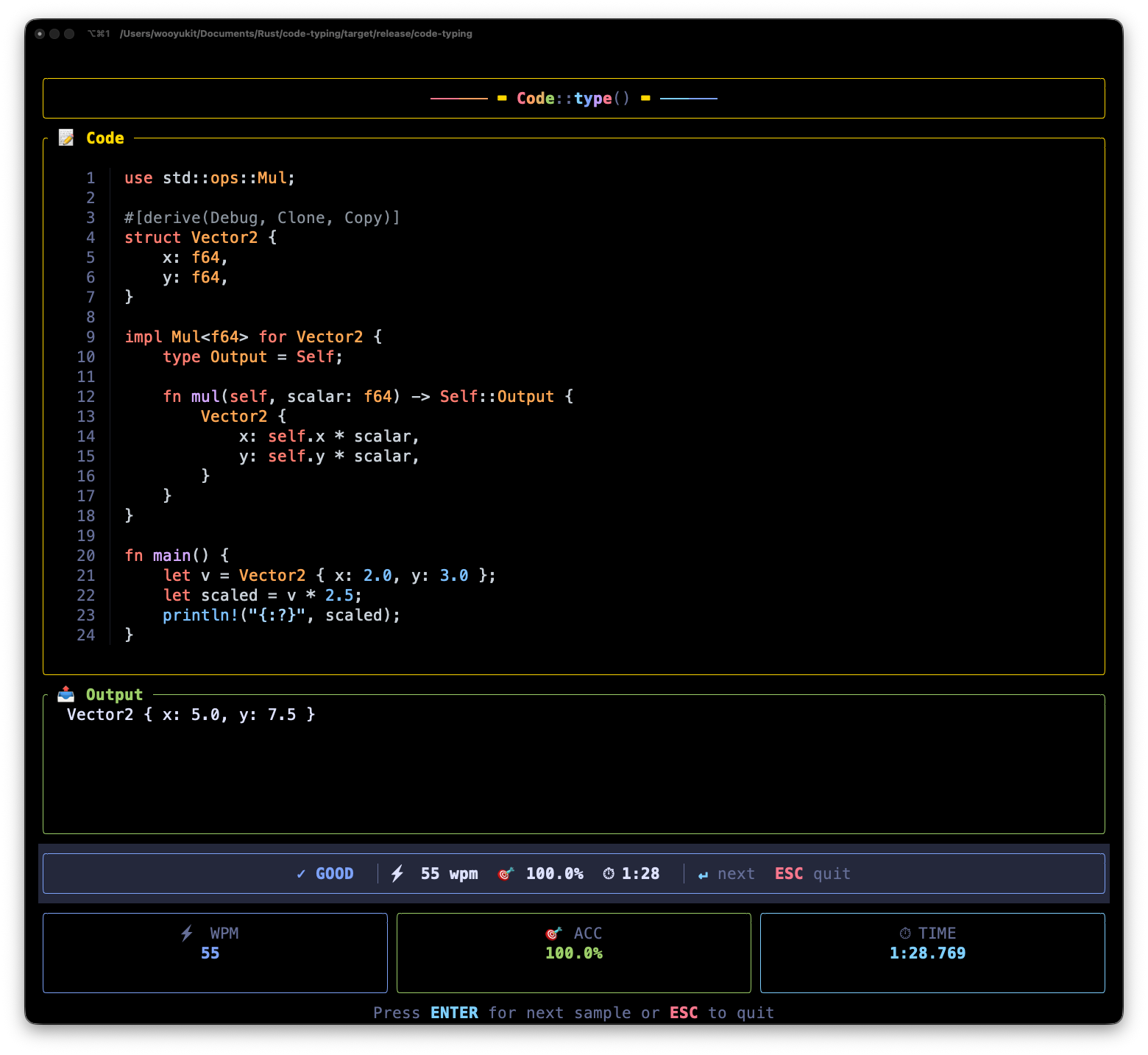Click the window title path in titlebar
This screenshot has width=1148, height=1055.
(296, 34)
